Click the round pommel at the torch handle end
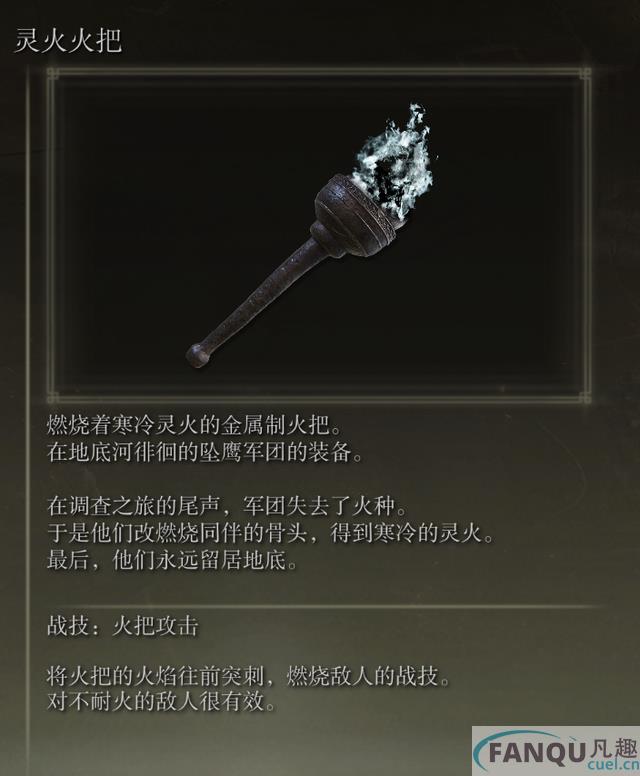The image size is (640, 776). point(199,354)
